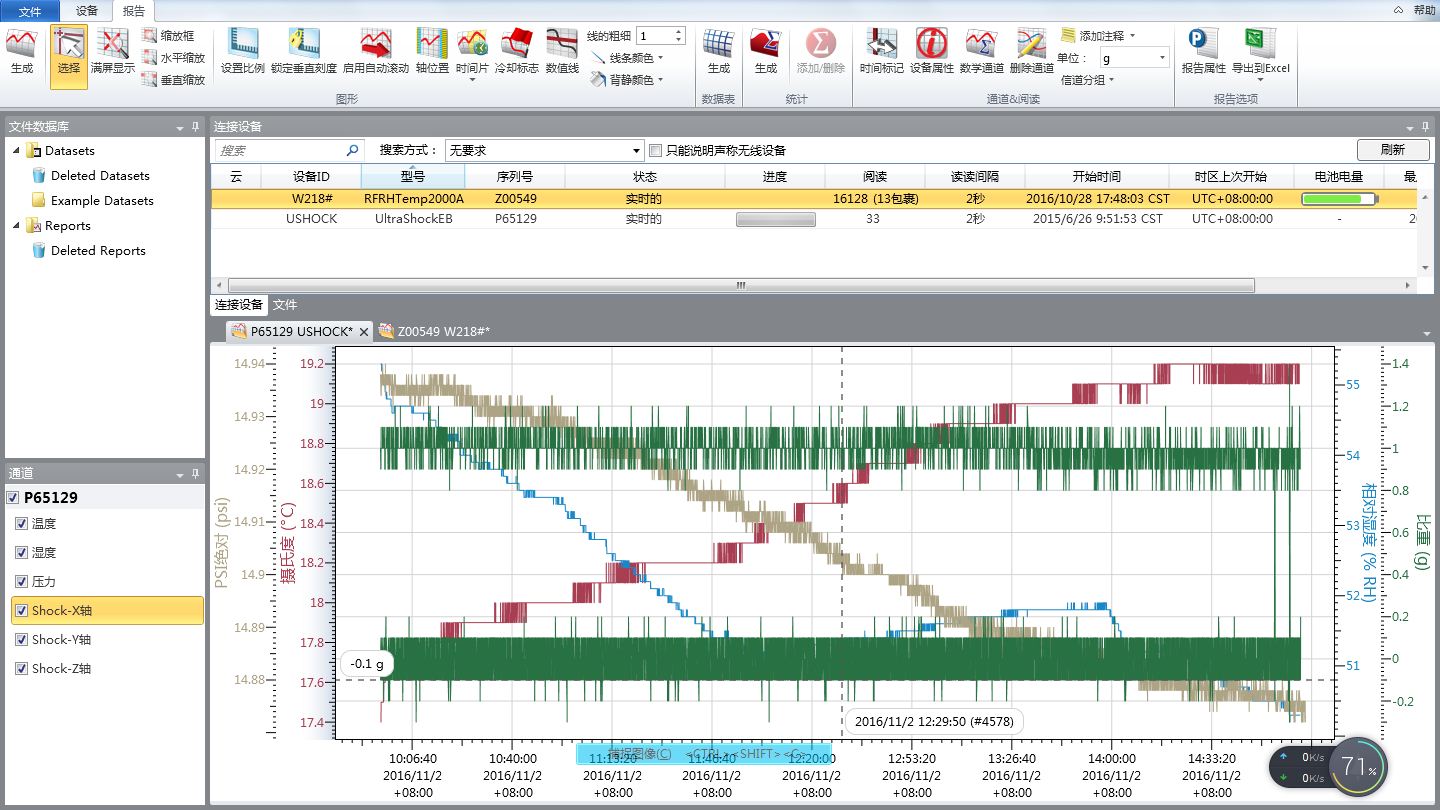The image size is (1440, 810).
Task: Click the 刷新 refresh button
Action: coord(1392,150)
